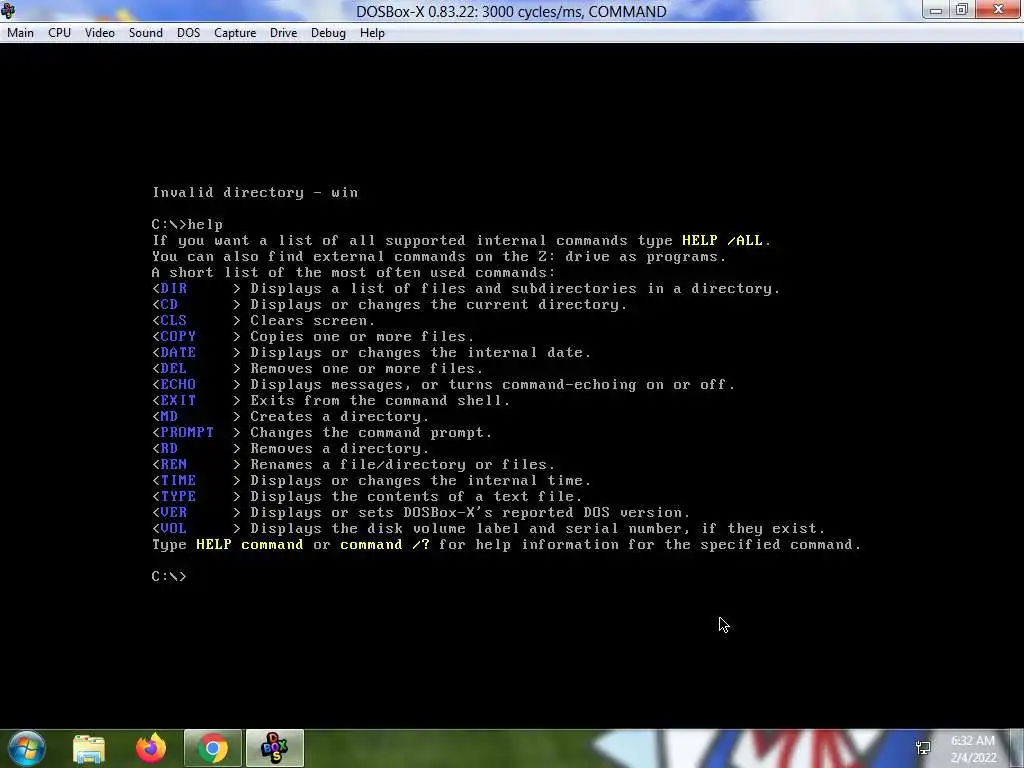The image size is (1024, 768).
Task: Open the Video menu
Action: 100,33
